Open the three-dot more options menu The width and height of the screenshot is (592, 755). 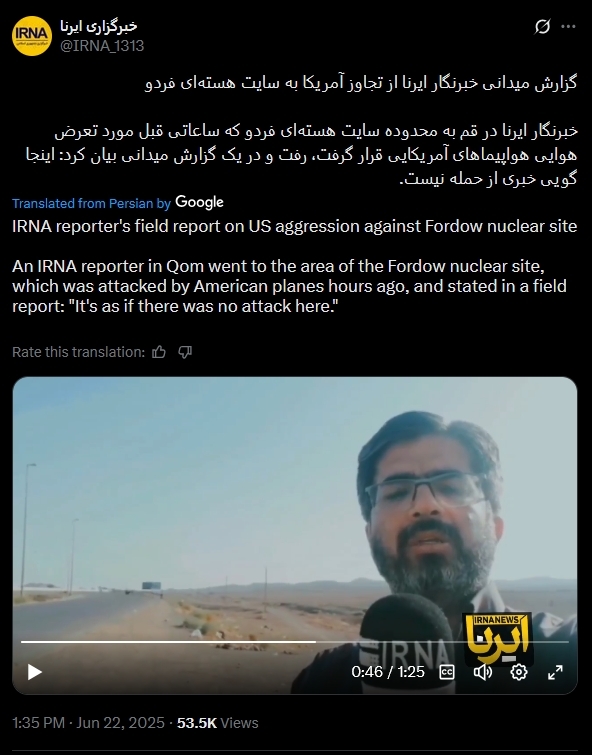[569, 26]
